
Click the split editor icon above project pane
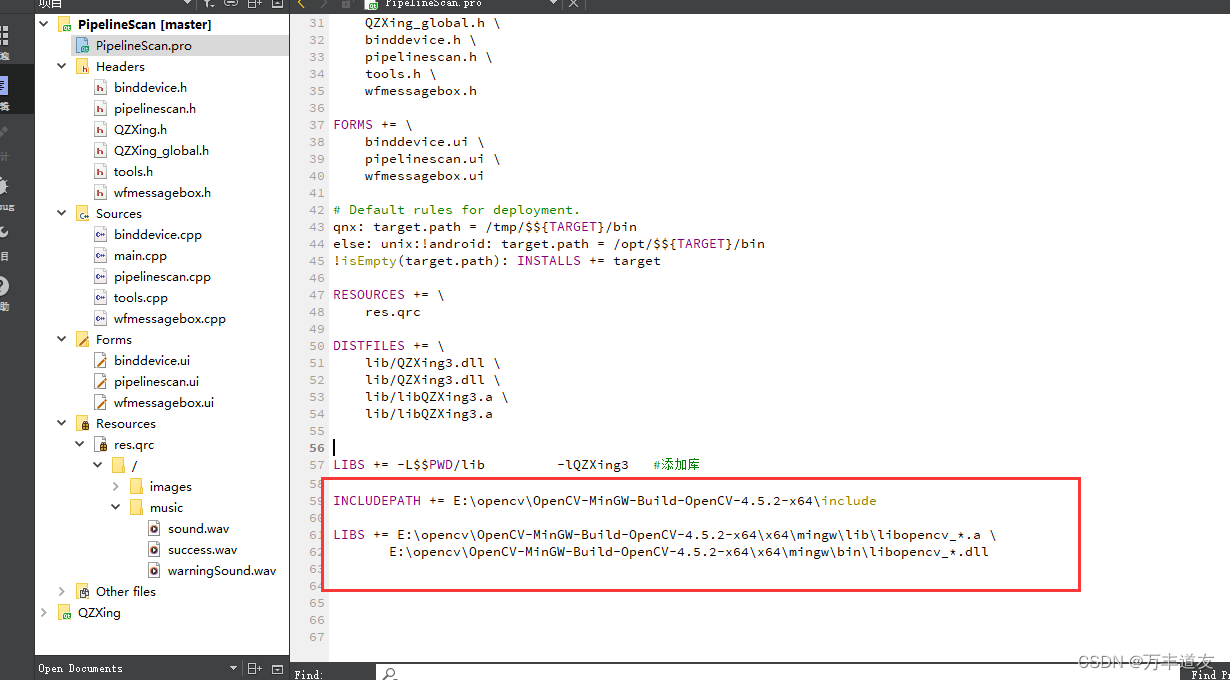253,4
